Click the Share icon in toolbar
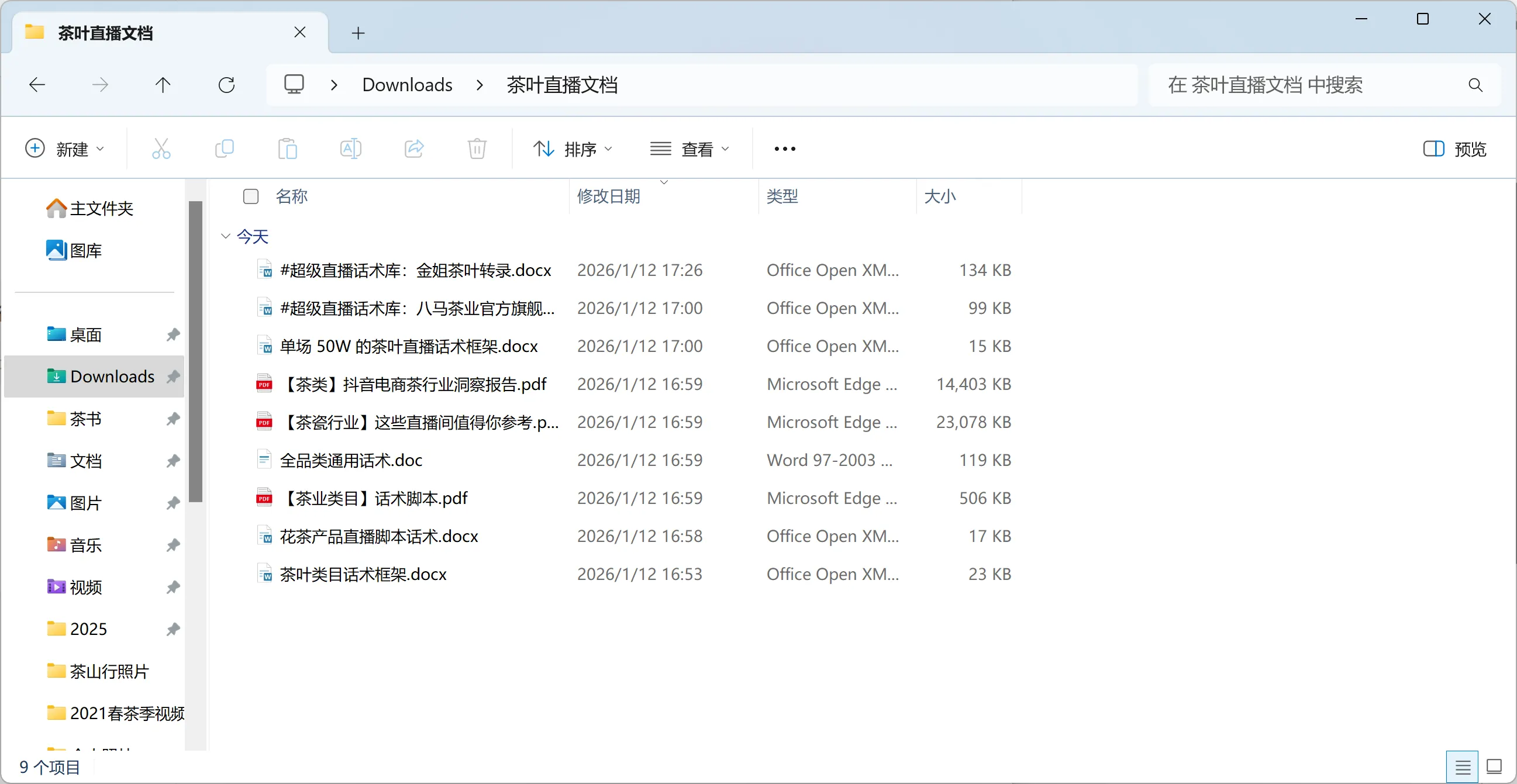The height and width of the screenshot is (784, 1517). click(414, 149)
